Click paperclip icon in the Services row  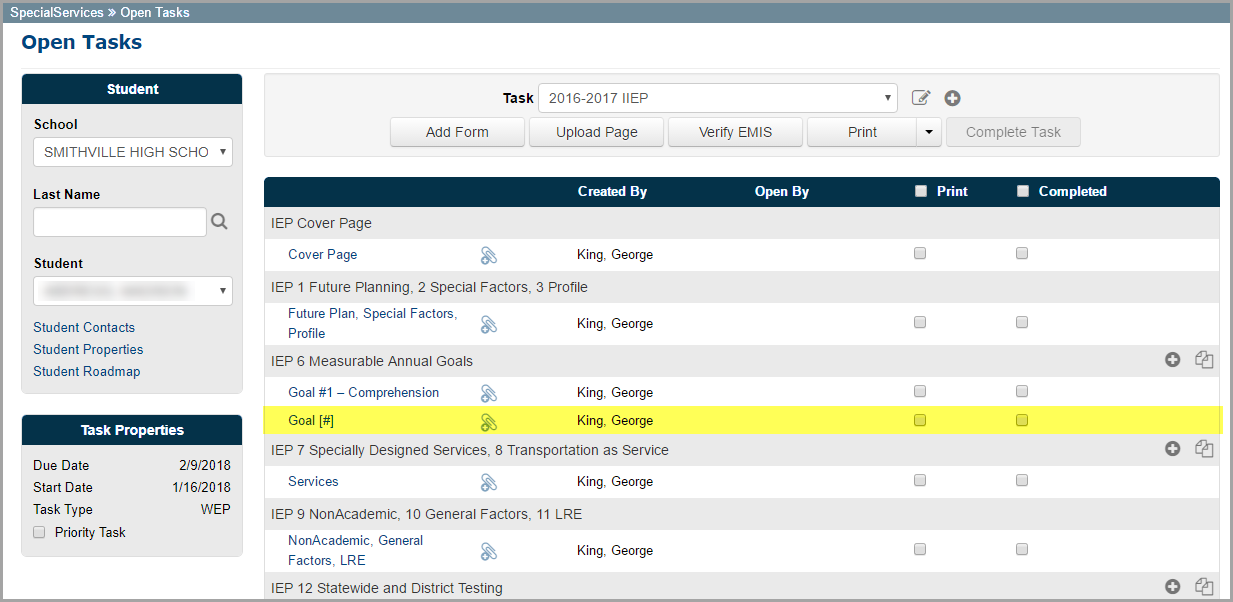click(488, 482)
